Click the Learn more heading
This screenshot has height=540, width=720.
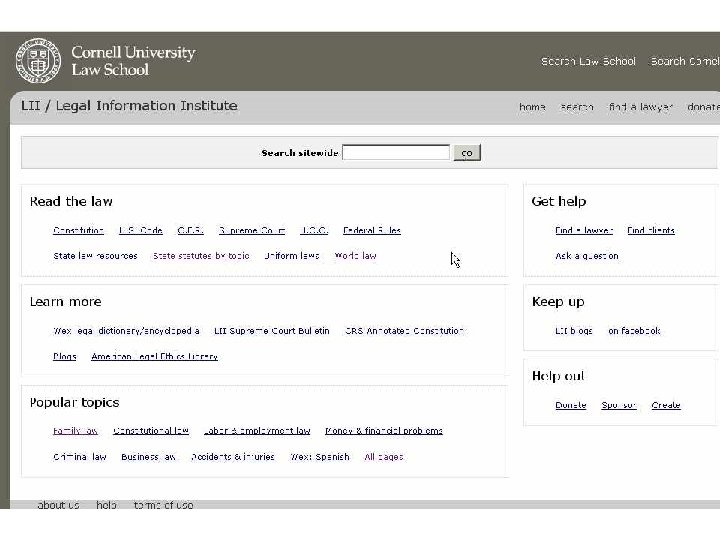click(x=66, y=302)
